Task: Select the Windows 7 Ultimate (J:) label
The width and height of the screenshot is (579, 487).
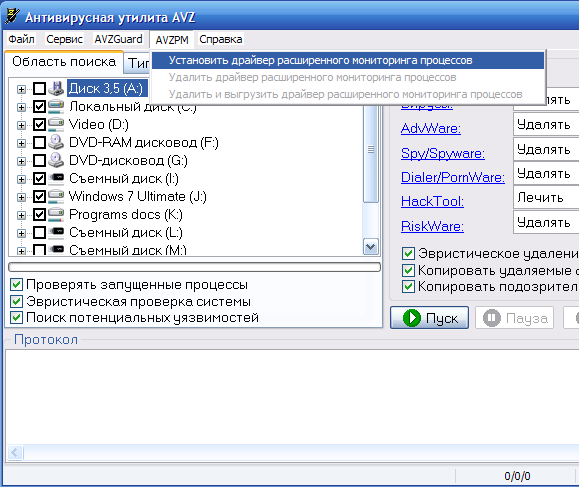Action: pos(138,196)
